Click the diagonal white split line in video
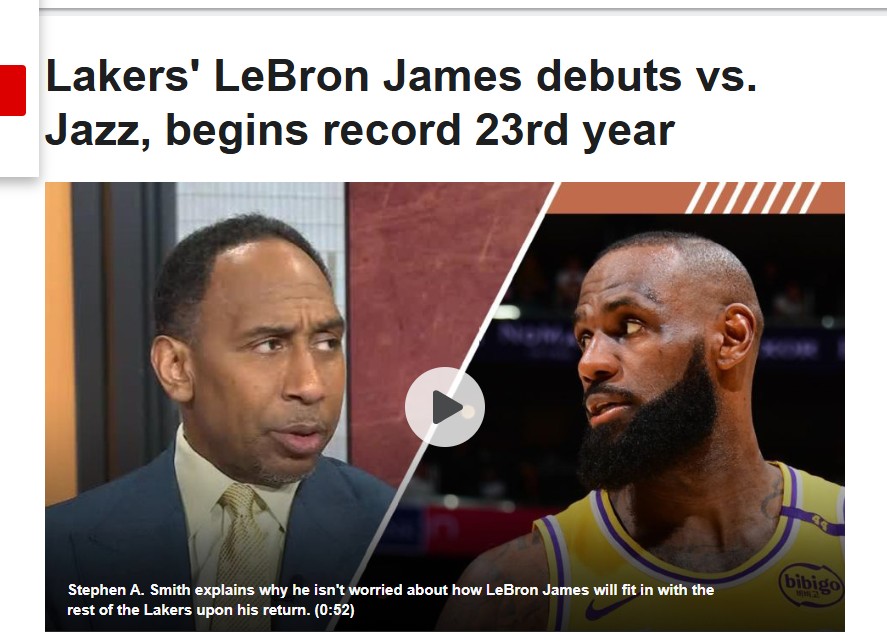 tap(453, 396)
